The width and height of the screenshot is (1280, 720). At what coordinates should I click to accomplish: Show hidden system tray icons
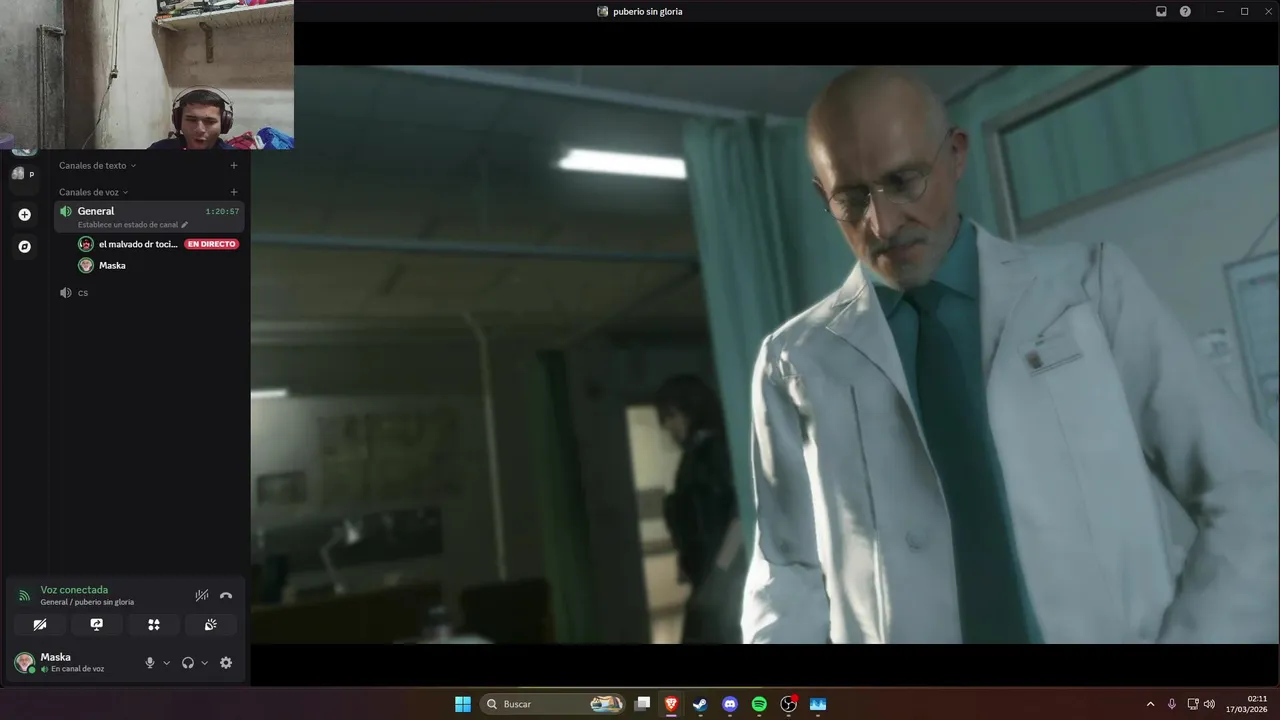point(1150,704)
